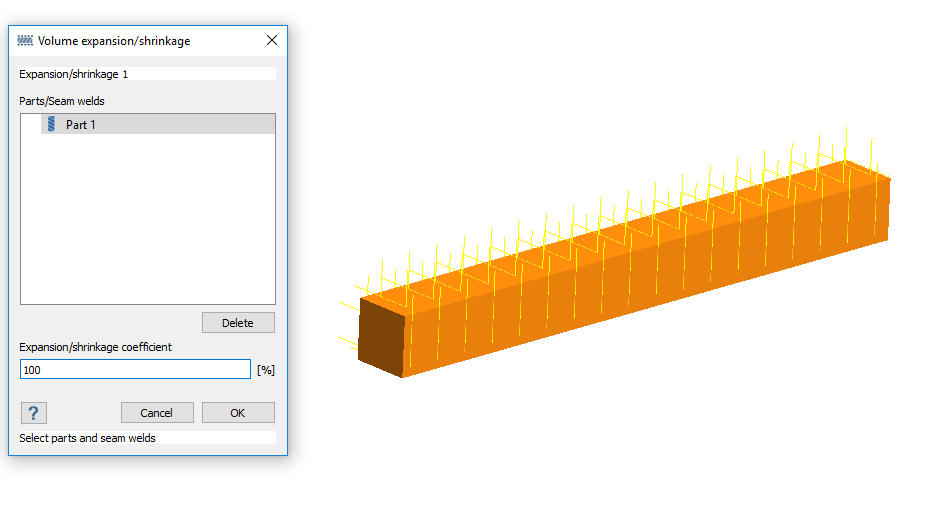Confirm the dialog with OK
Screen dimensions: 950x510
pyautogui.click(x=238, y=413)
